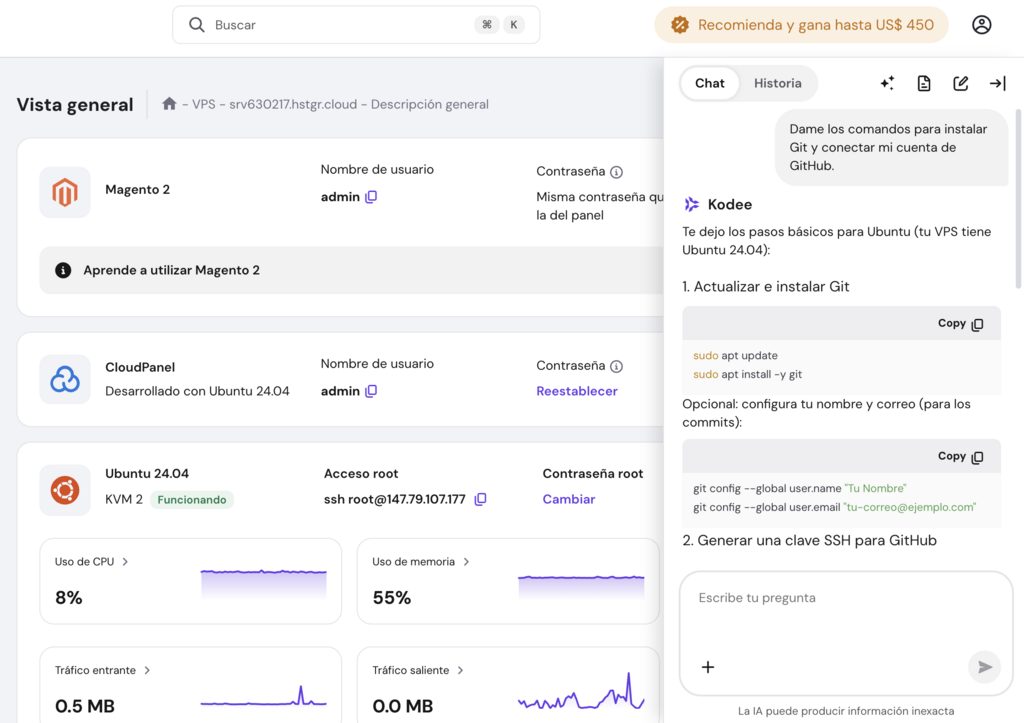Collapse the Kodee panel with the arrow icon
The height and width of the screenshot is (723, 1024).
click(997, 83)
